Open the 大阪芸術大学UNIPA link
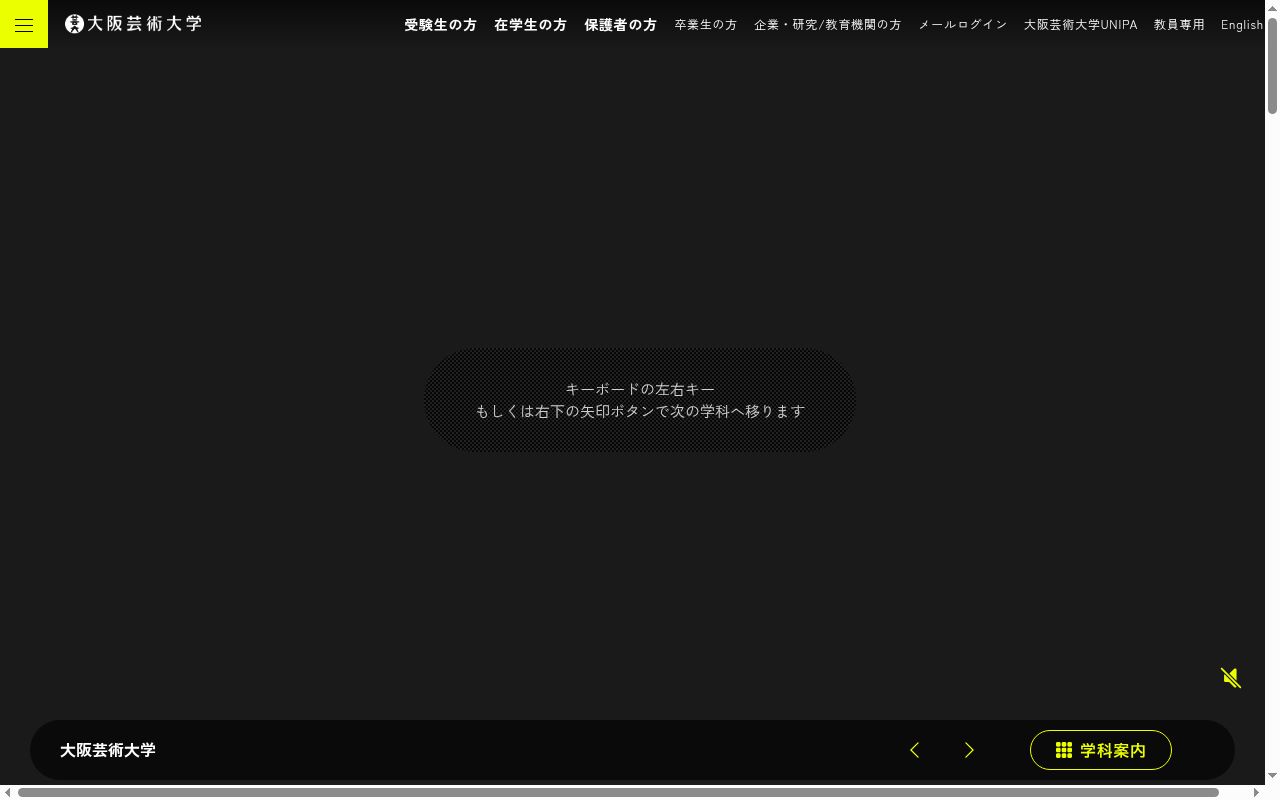Image resolution: width=1280 pixels, height=800 pixels. (1081, 25)
